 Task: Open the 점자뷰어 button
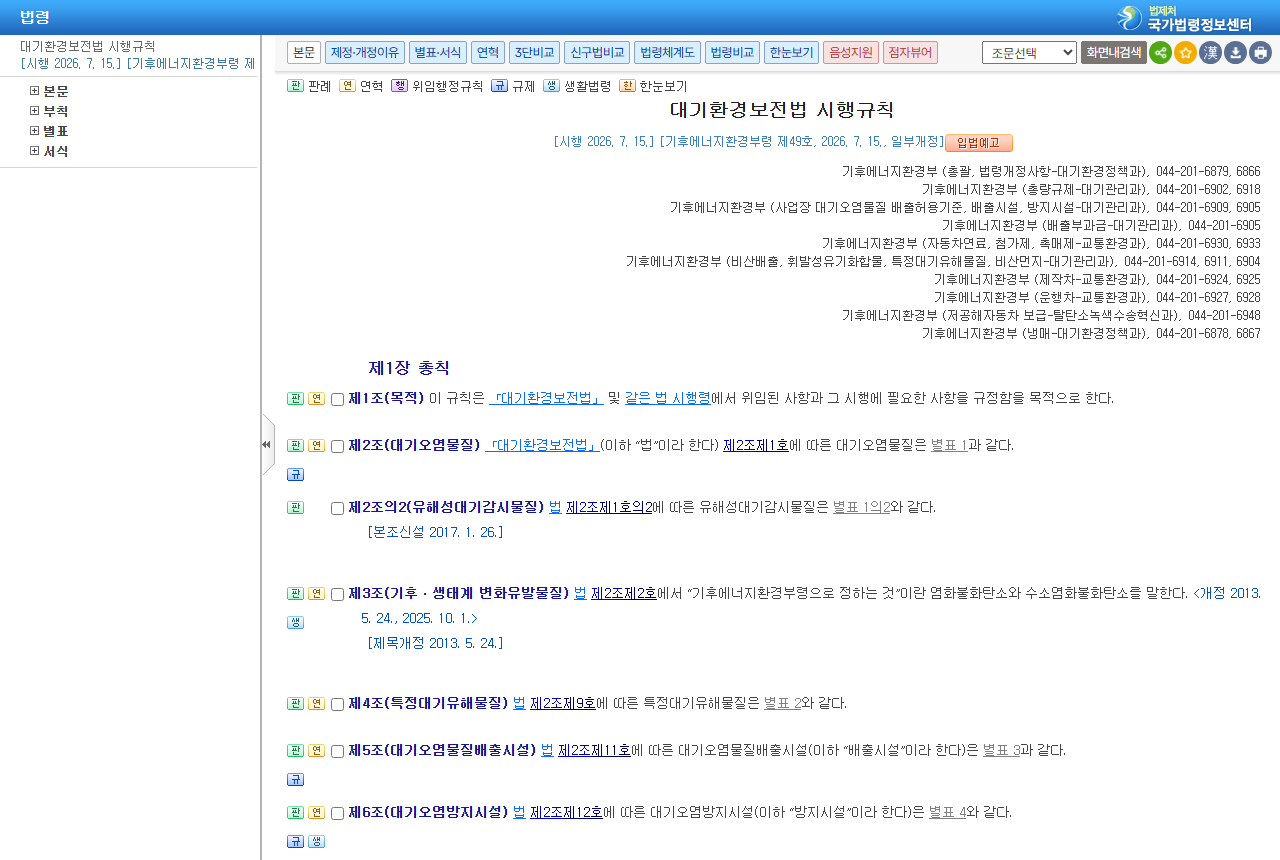(x=910, y=53)
